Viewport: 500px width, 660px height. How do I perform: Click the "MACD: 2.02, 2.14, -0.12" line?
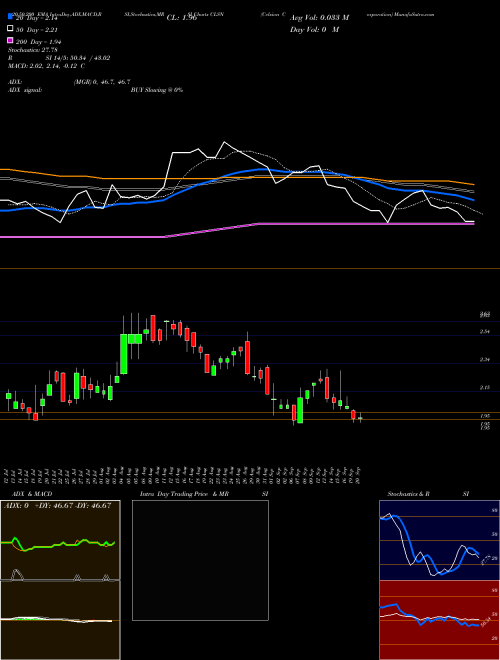pos(44,66)
